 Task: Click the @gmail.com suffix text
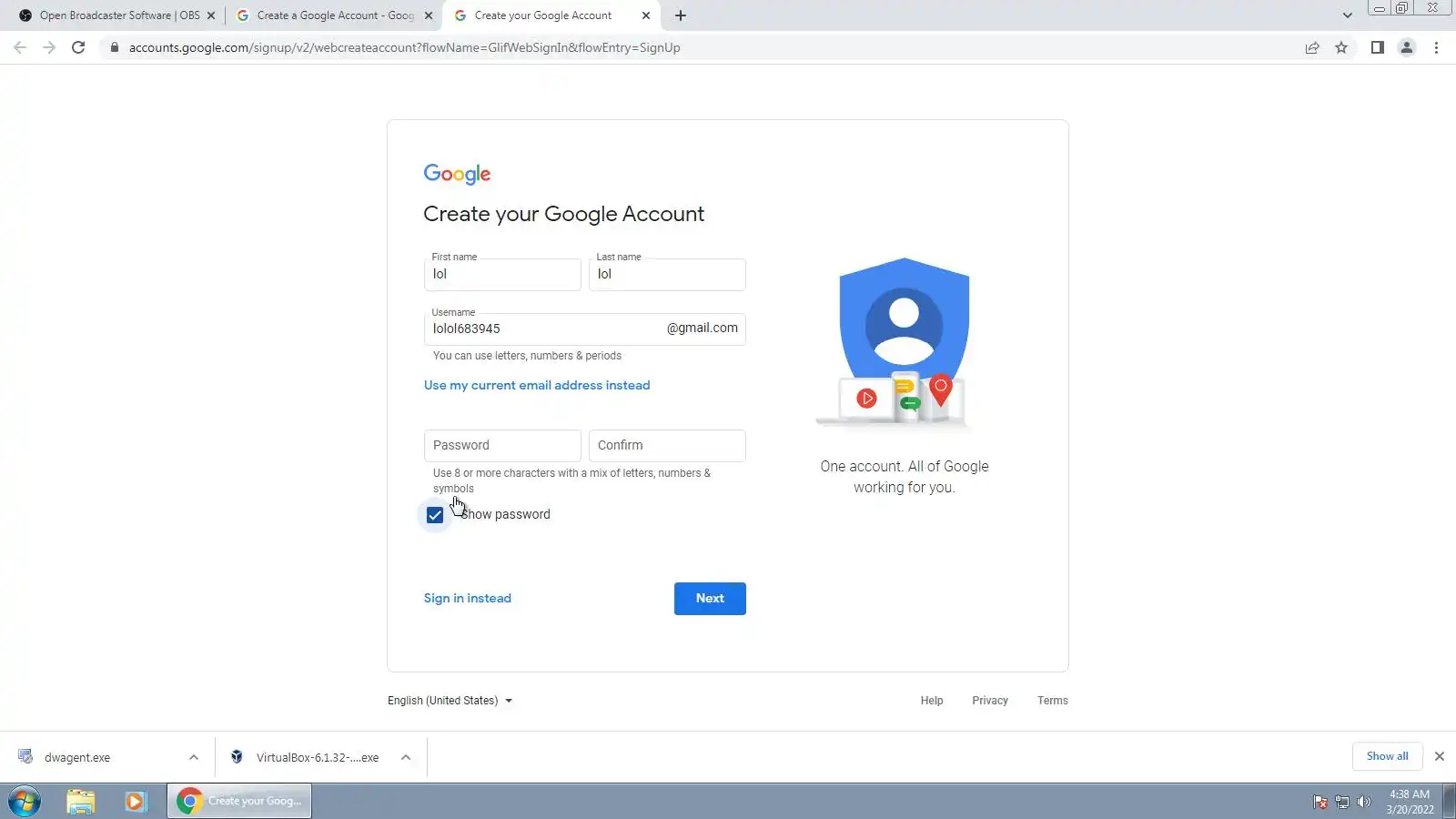tap(703, 329)
